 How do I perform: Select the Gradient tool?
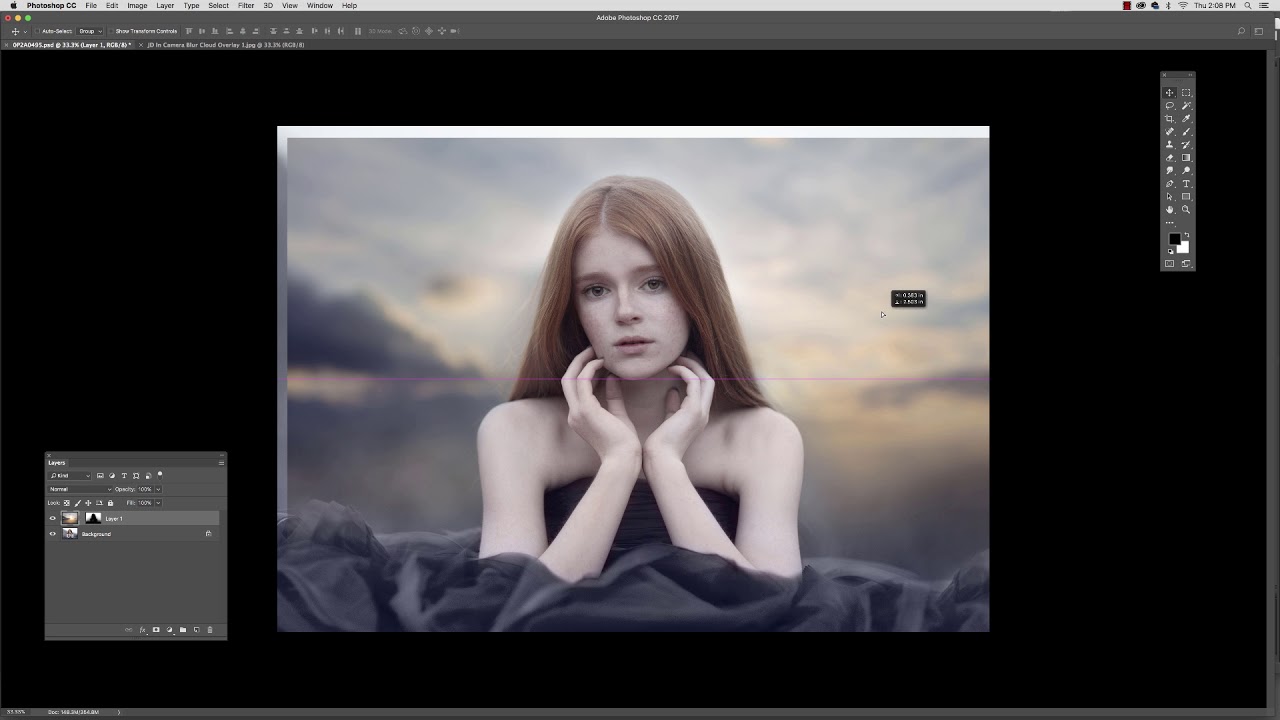pyautogui.click(x=1186, y=158)
